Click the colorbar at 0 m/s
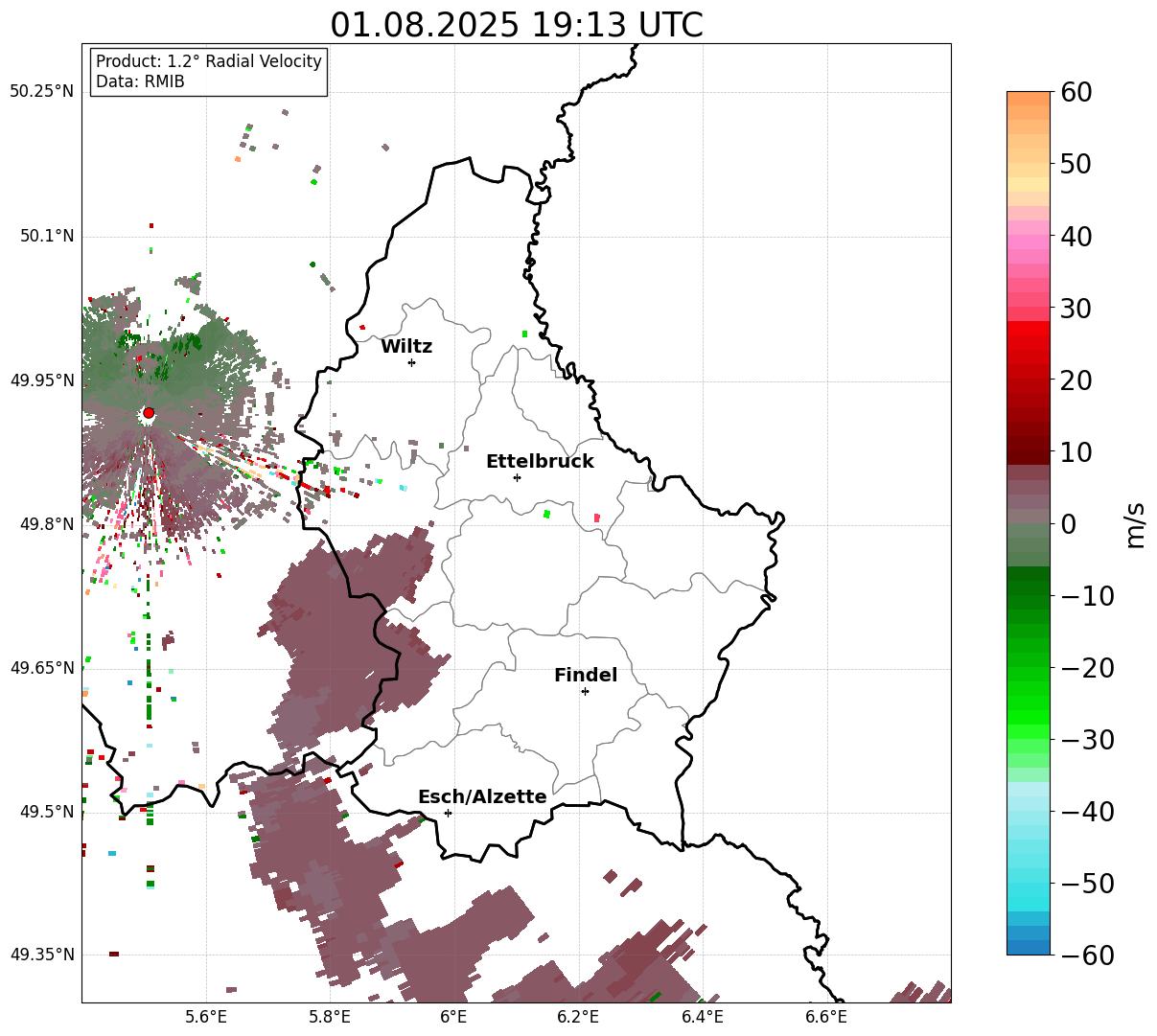Image resolution: width=1157 pixels, height=1036 pixels. coord(1029,523)
